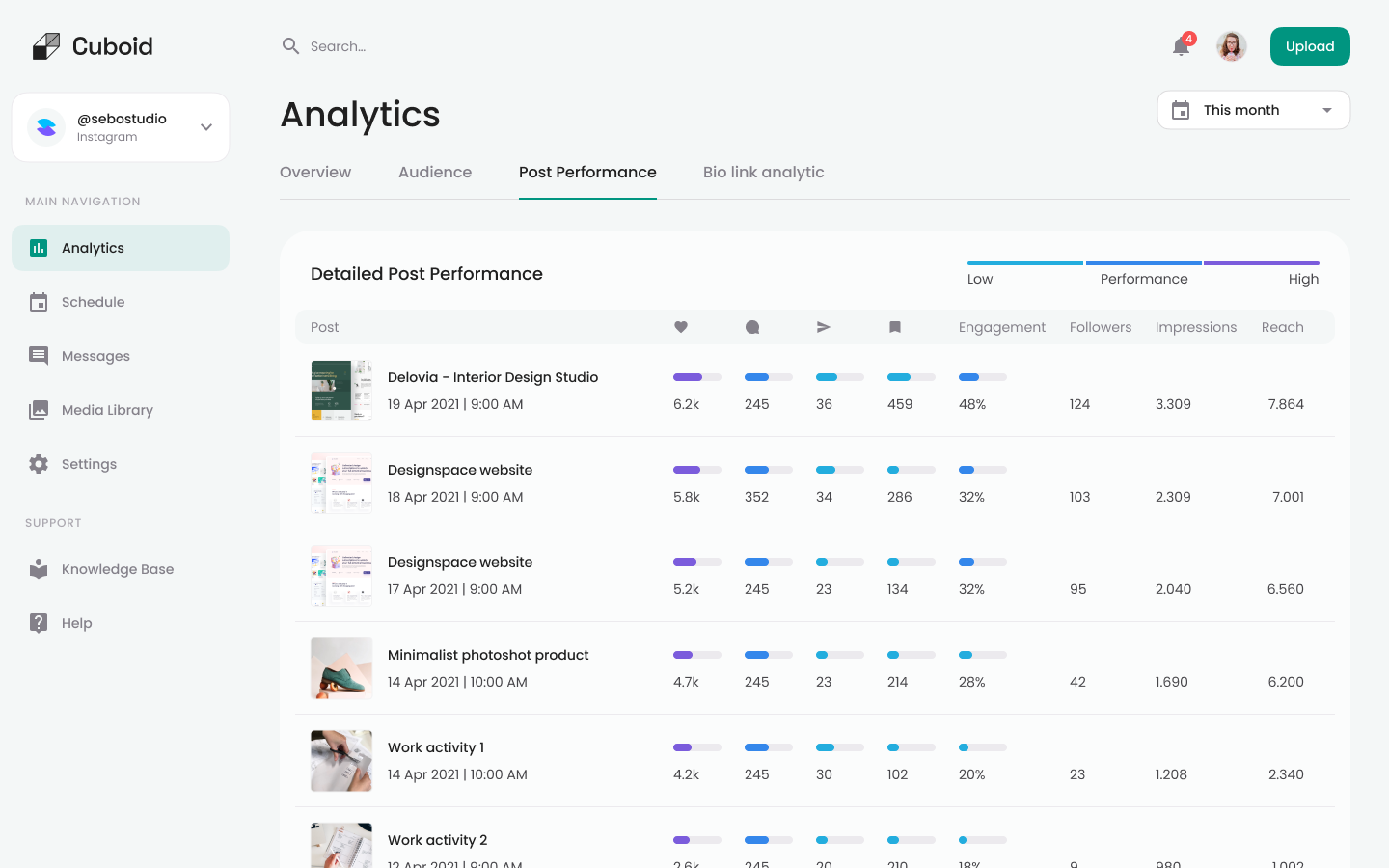Open the notifications bell with 4 alerts

1180,45
